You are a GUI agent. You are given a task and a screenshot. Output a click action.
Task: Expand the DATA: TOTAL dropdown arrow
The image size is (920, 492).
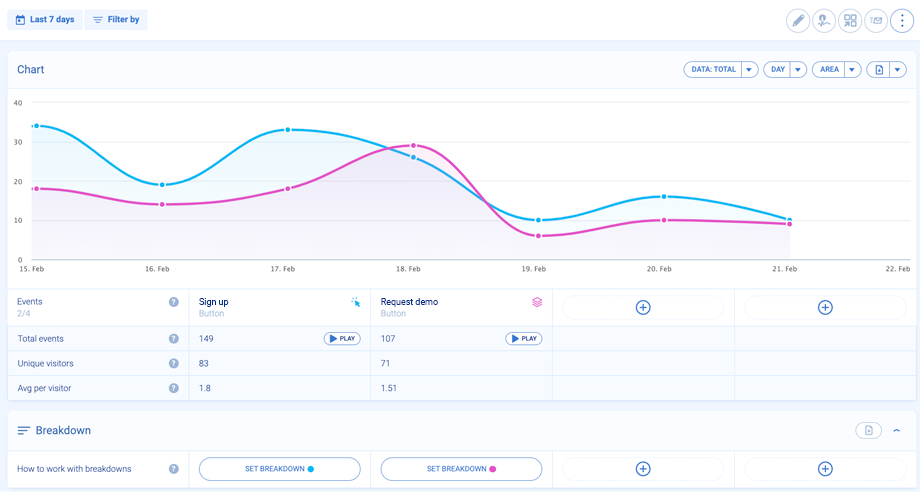749,69
